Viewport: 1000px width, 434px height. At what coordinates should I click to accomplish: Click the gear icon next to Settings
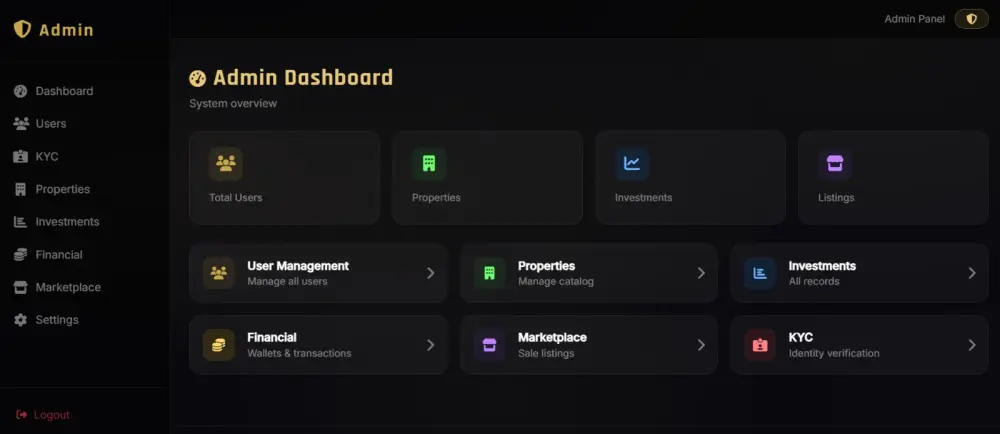click(20, 320)
